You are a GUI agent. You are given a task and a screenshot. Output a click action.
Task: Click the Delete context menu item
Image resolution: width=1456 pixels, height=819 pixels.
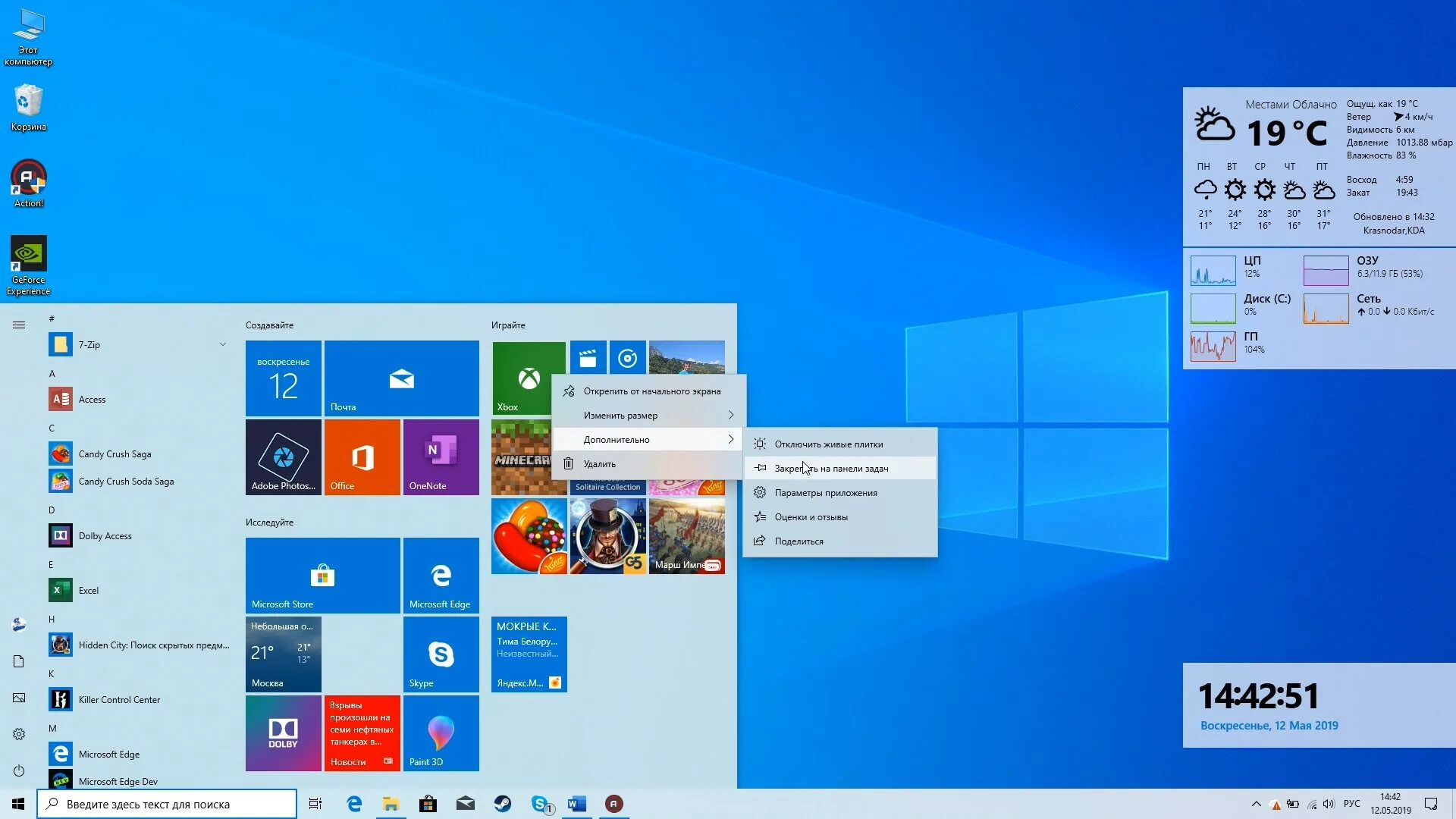(599, 464)
